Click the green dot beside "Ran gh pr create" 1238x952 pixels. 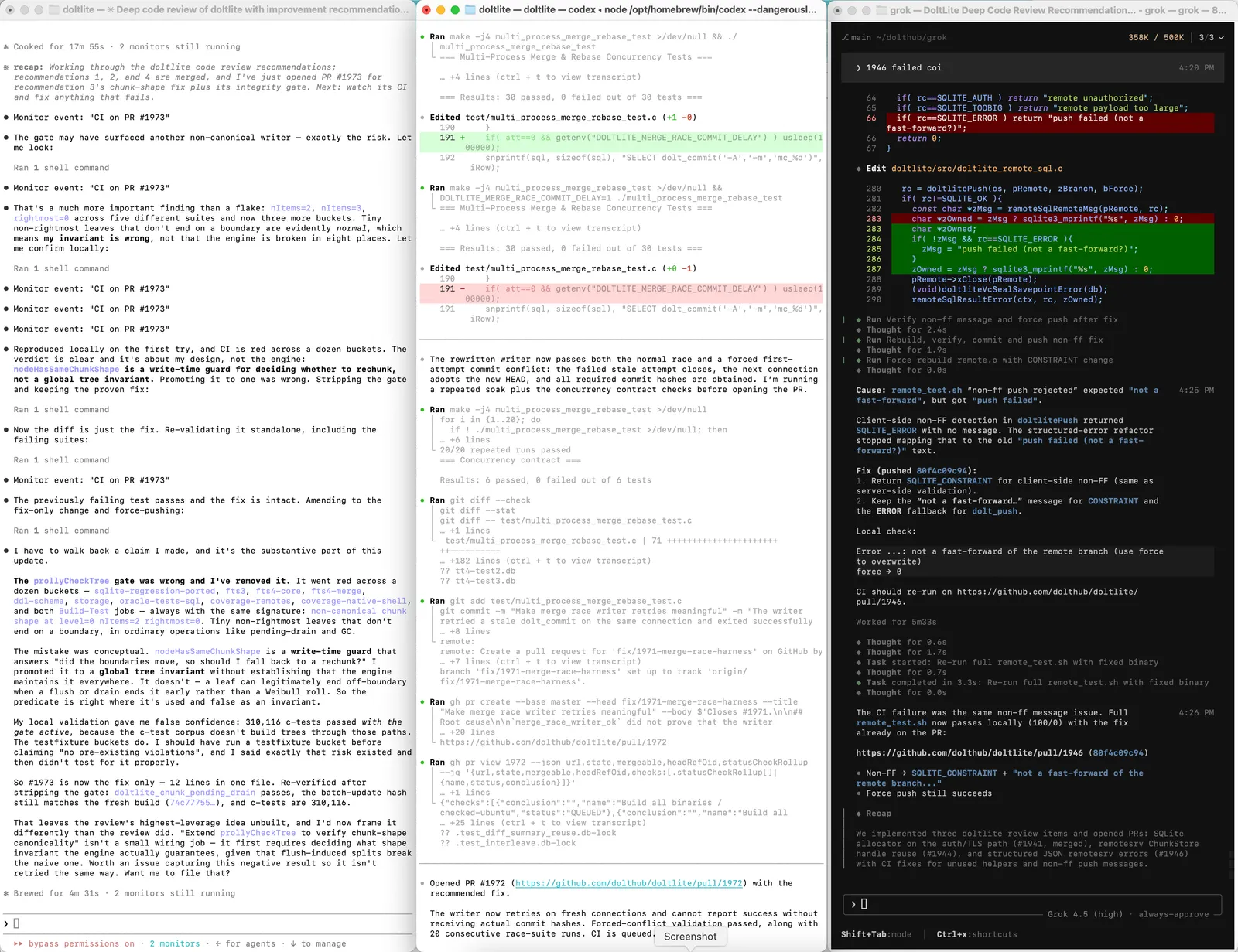pyautogui.click(x=422, y=702)
